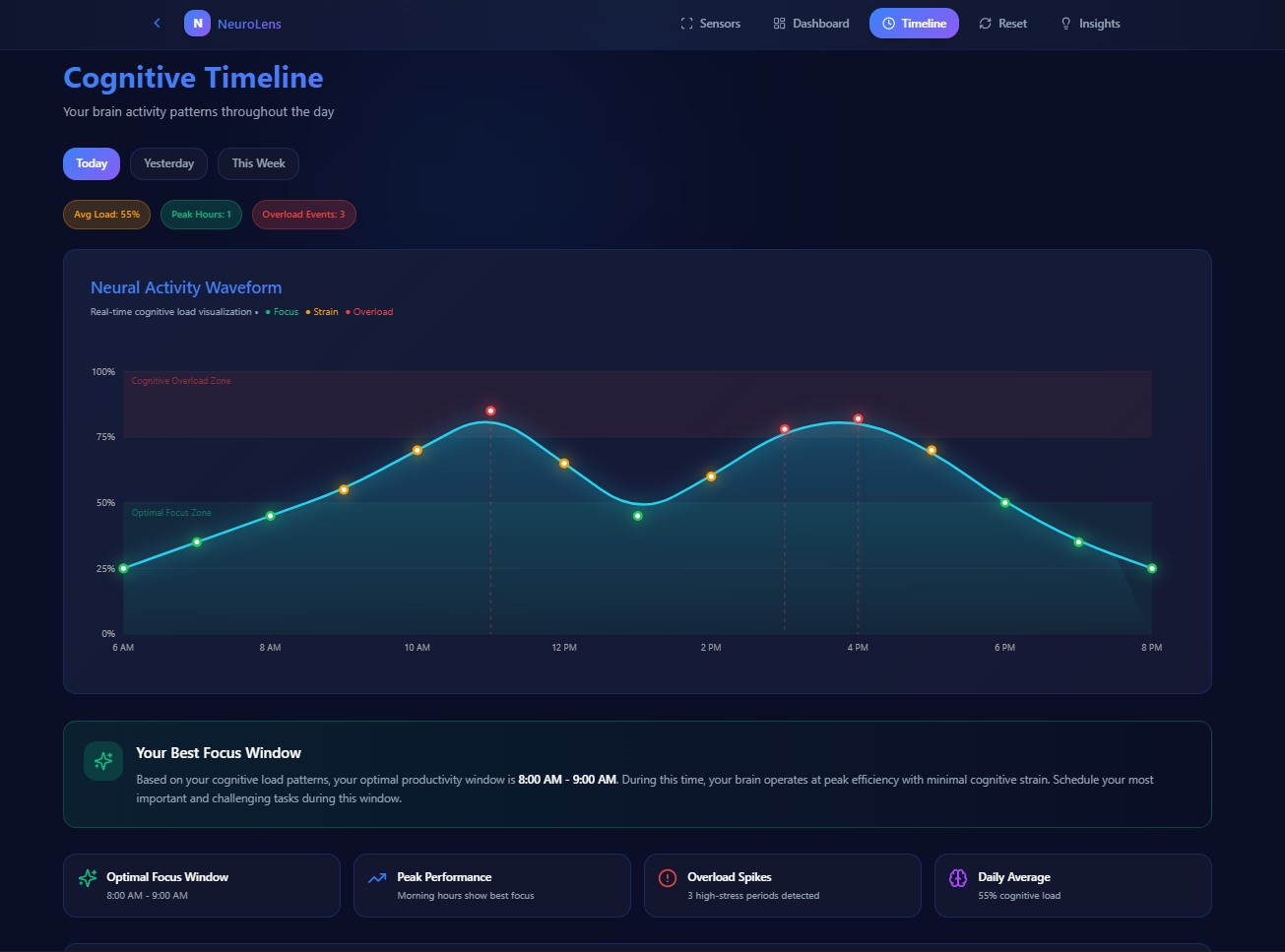Click the orange strain point at 2 PM
This screenshot has width=1285, height=952.
pos(711,476)
